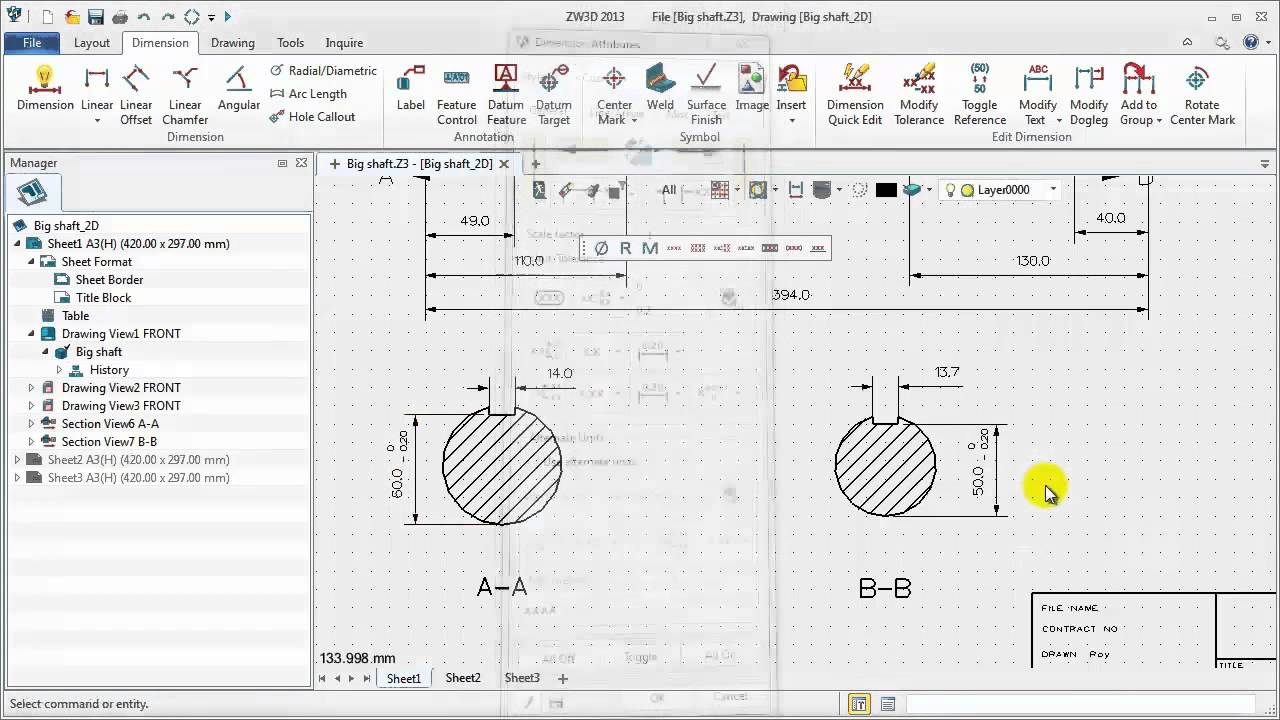Click the Arc Length dimension command
Screen dimensions: 1280x720
tap(308, 94)
